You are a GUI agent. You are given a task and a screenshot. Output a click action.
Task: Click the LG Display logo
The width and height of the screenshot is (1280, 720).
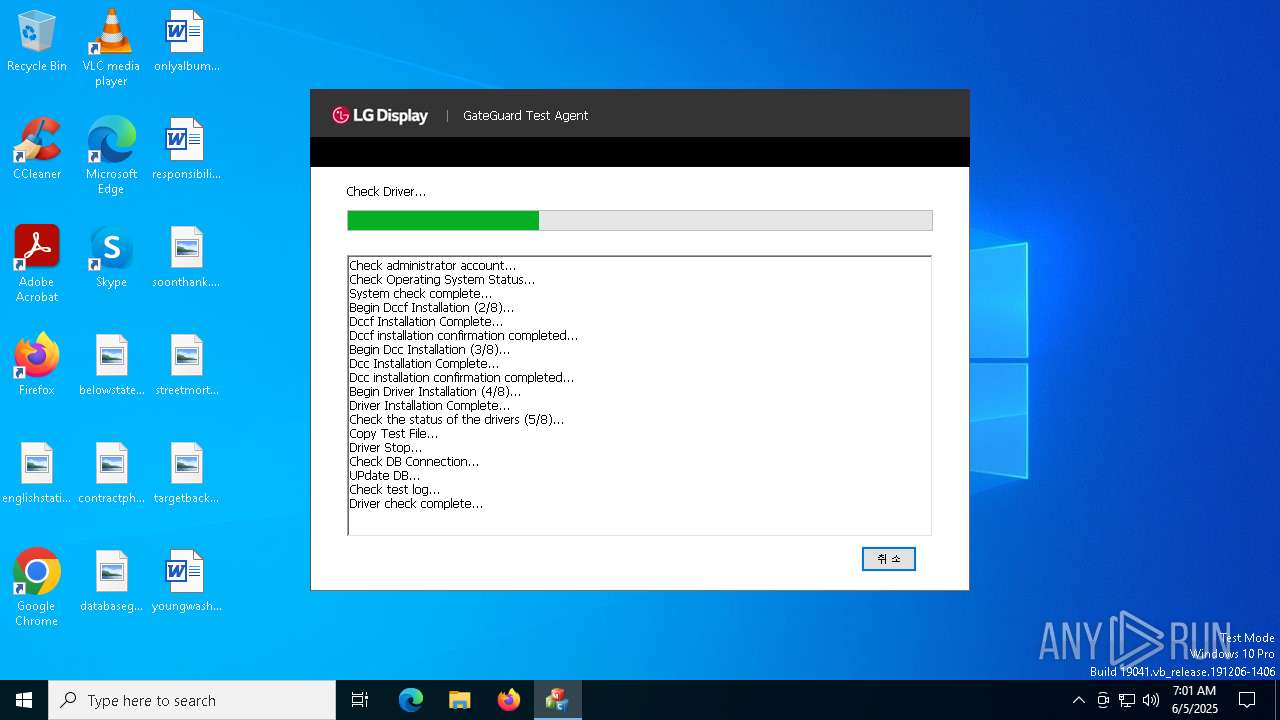tap(380, 115)
